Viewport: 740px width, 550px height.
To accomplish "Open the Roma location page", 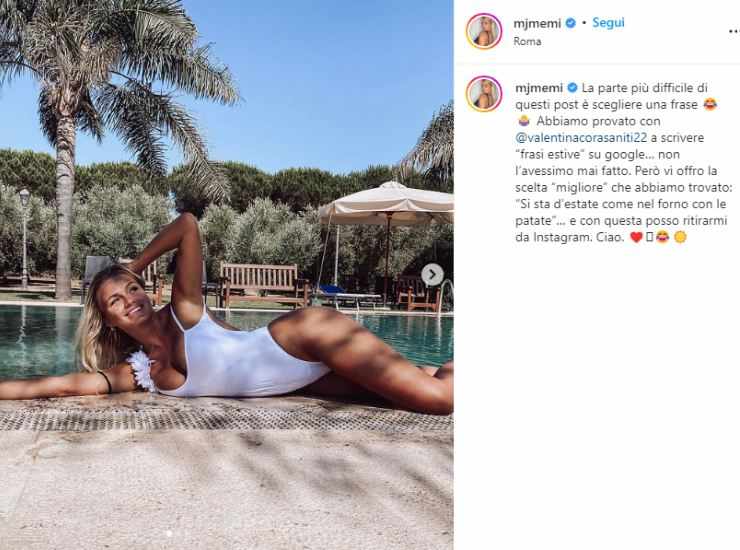I will coord(527,42).
